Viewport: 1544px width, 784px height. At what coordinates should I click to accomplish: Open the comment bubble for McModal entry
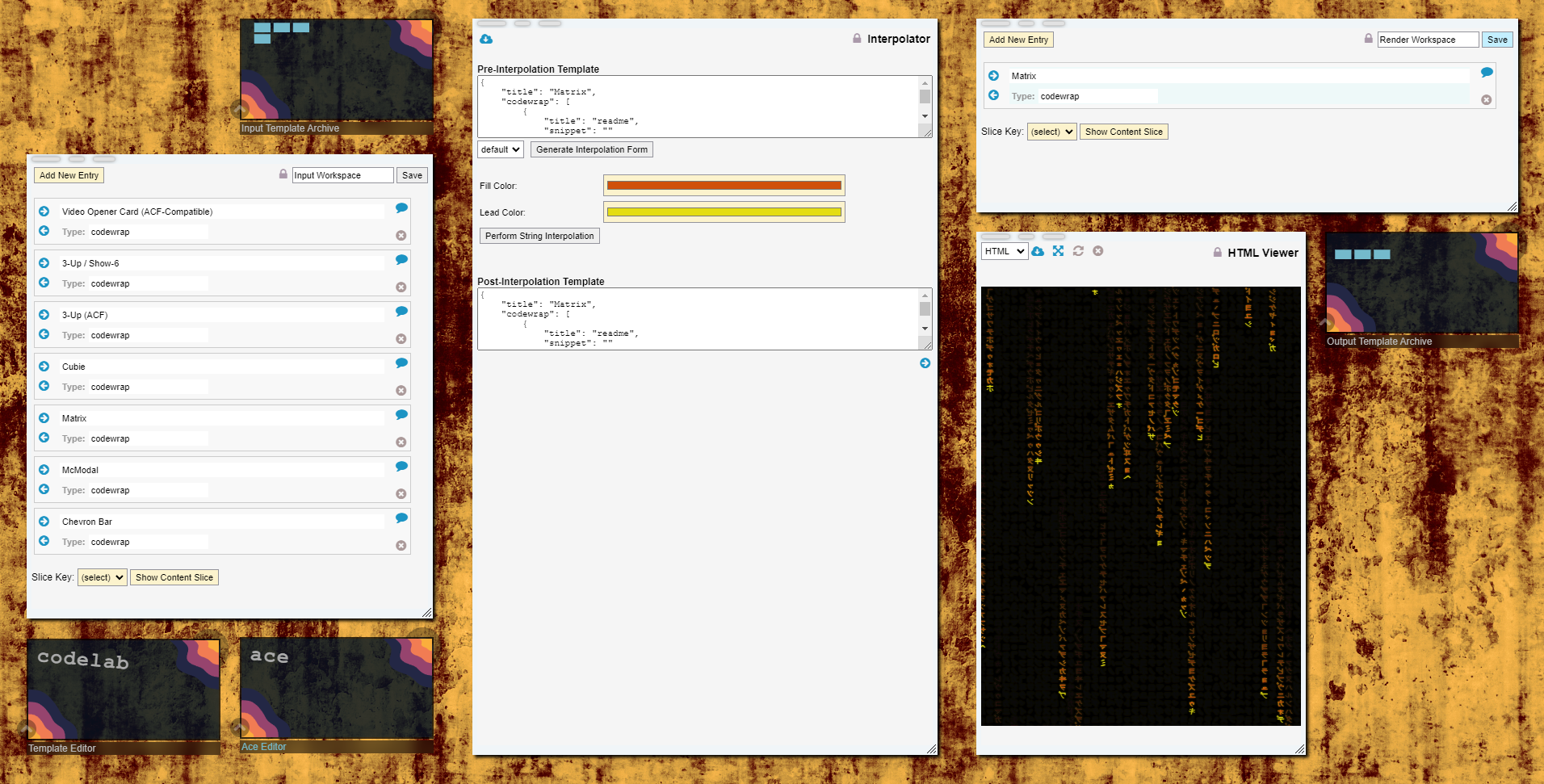click(401, 467)
